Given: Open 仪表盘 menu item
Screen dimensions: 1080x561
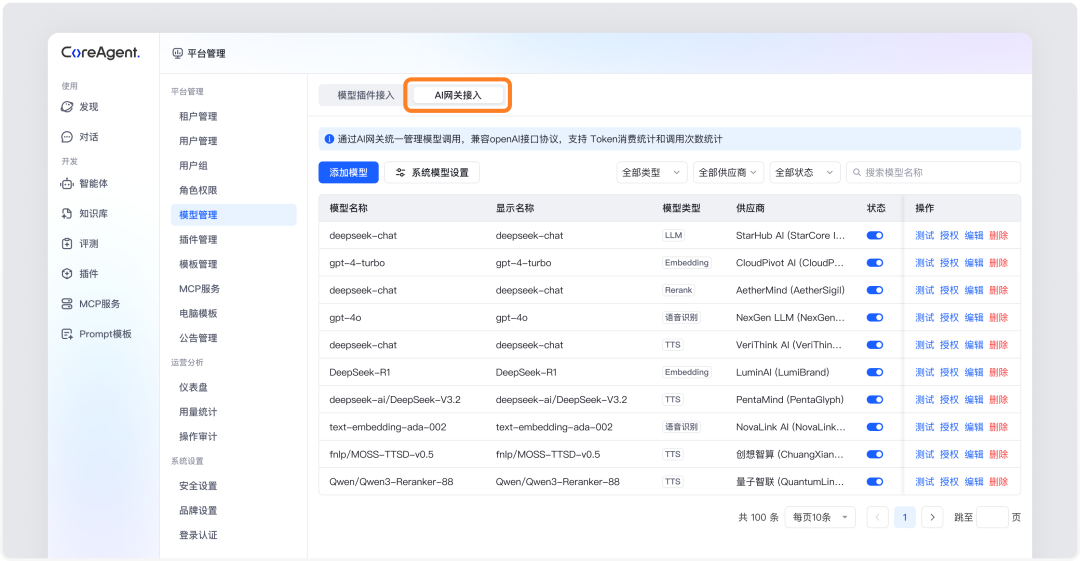Looking at the screenshot, I should [194, 387].
